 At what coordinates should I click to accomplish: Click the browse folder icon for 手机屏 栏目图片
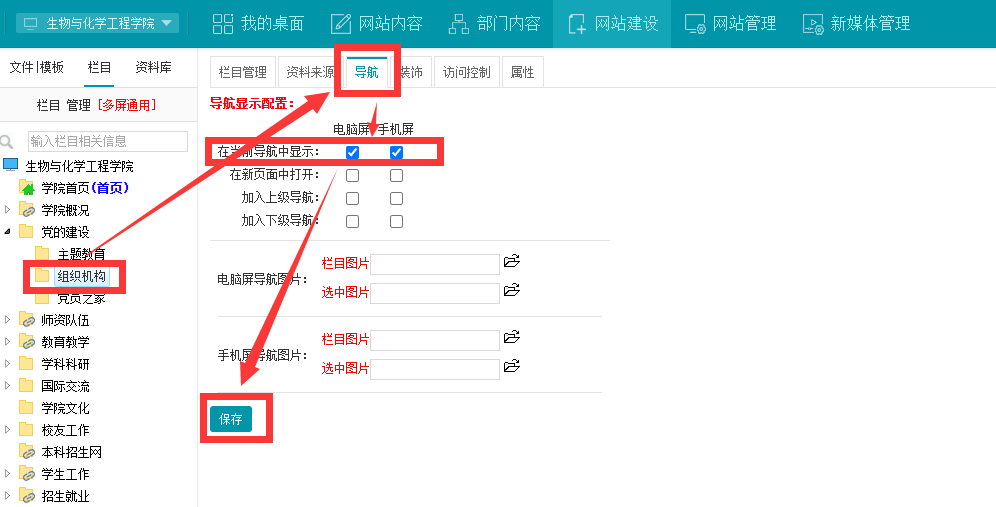tap(512, 338)
